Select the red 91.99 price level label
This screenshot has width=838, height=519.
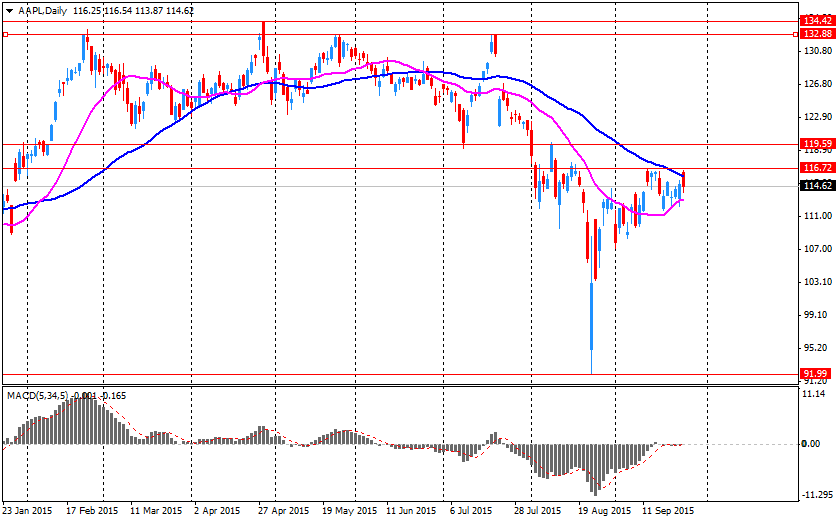tap(818, 374)
